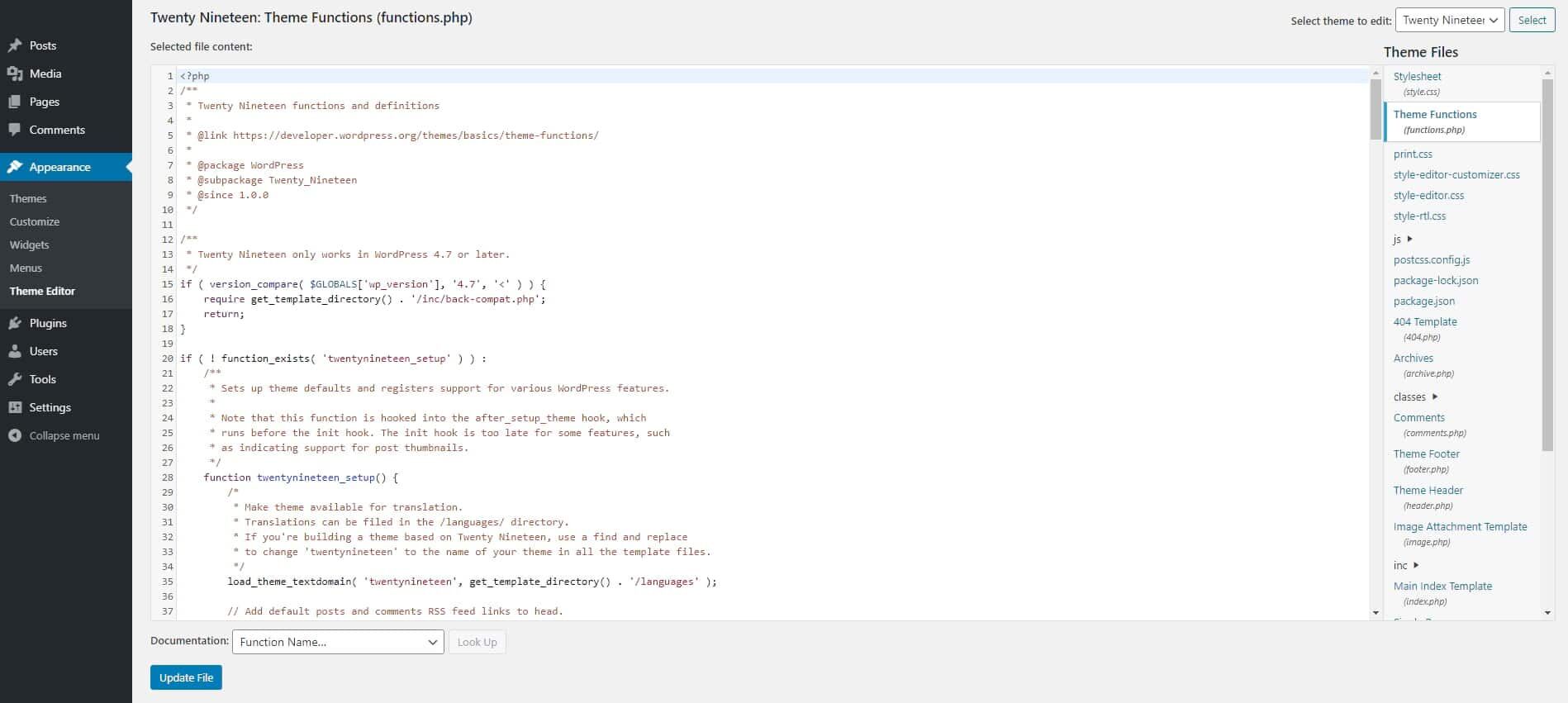This screenshot has height=703, width=1568.
Task: Open the Function Name documentation dropdown
Action: pos(338,642)
